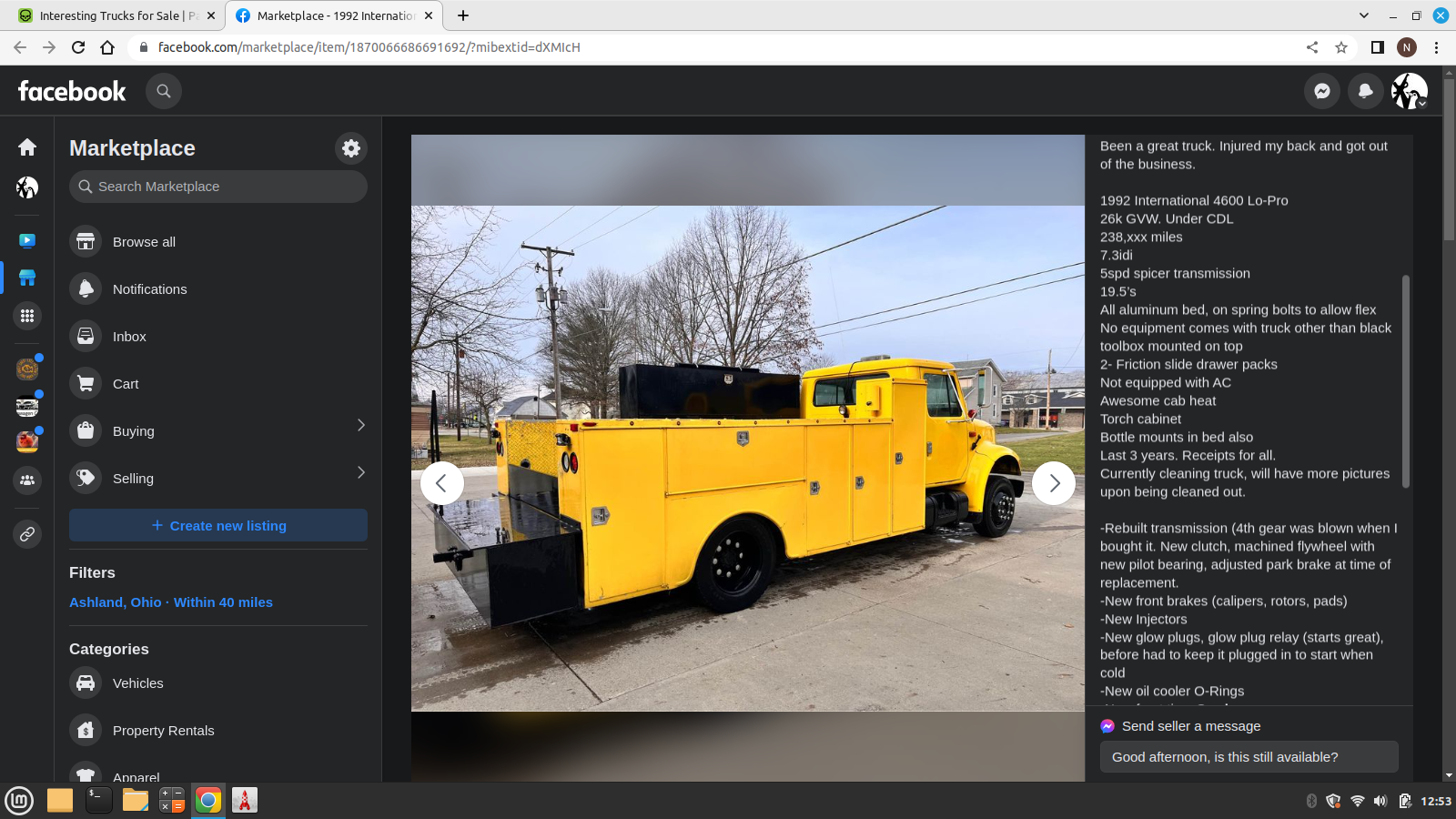
Task: Launch the terminal from taskbar
Action: click(98, 800)
